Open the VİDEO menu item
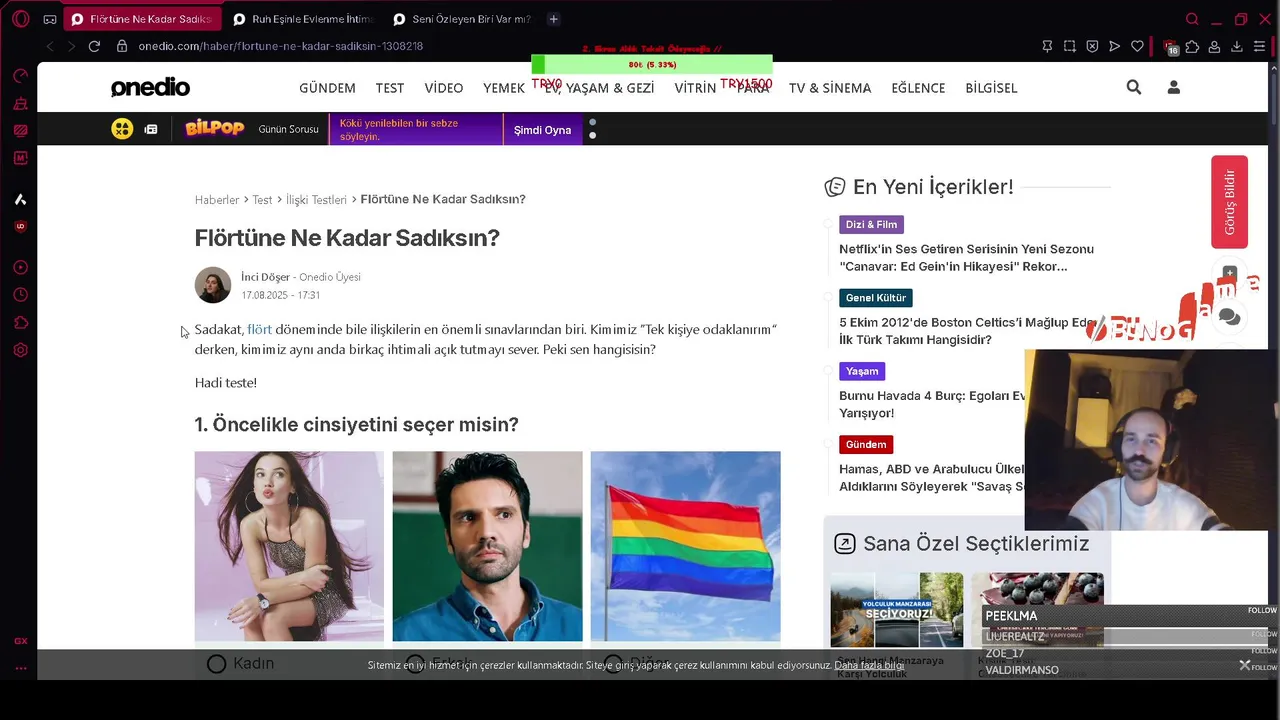This screenshot has height=720, width=1280. pyautogui.click(x=444, y=88)
